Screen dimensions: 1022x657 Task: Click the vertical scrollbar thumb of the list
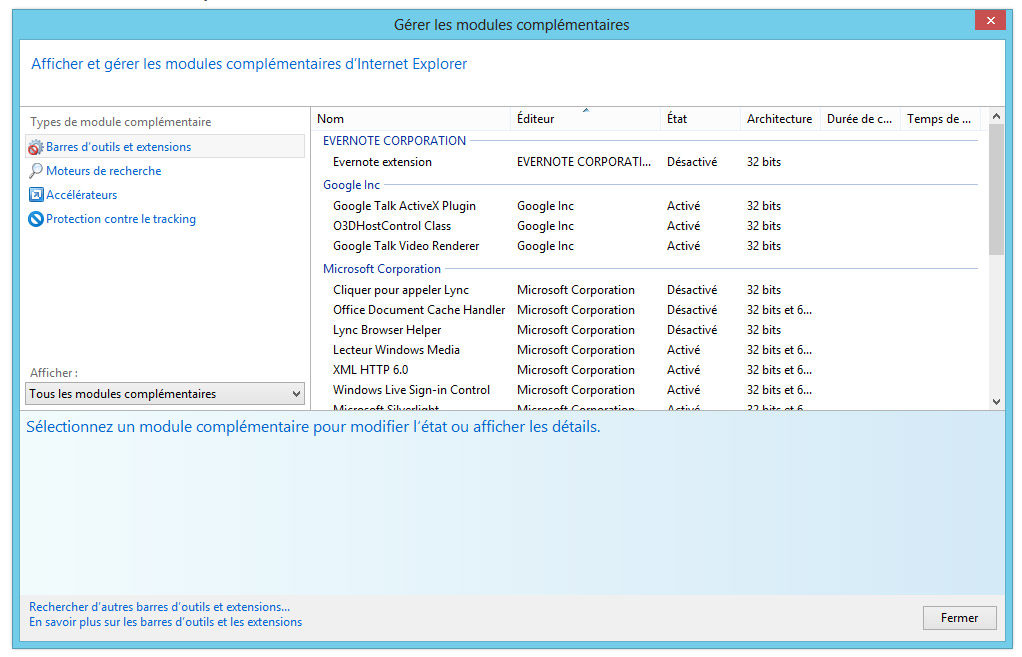point(996,189)
